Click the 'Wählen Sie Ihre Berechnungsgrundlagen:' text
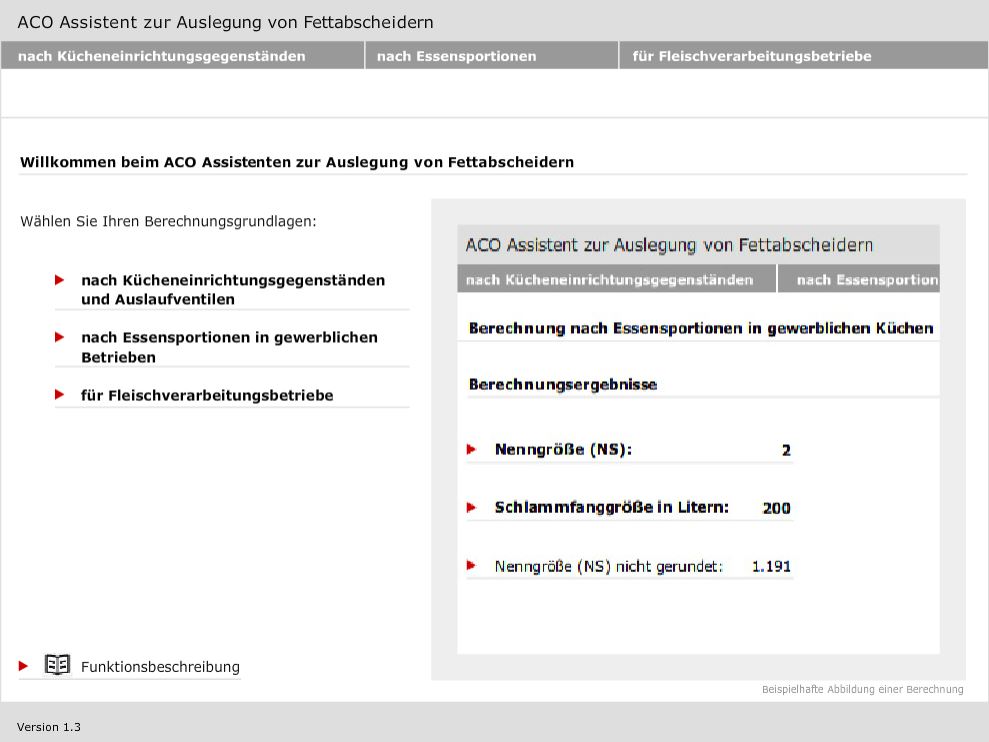 168,221
